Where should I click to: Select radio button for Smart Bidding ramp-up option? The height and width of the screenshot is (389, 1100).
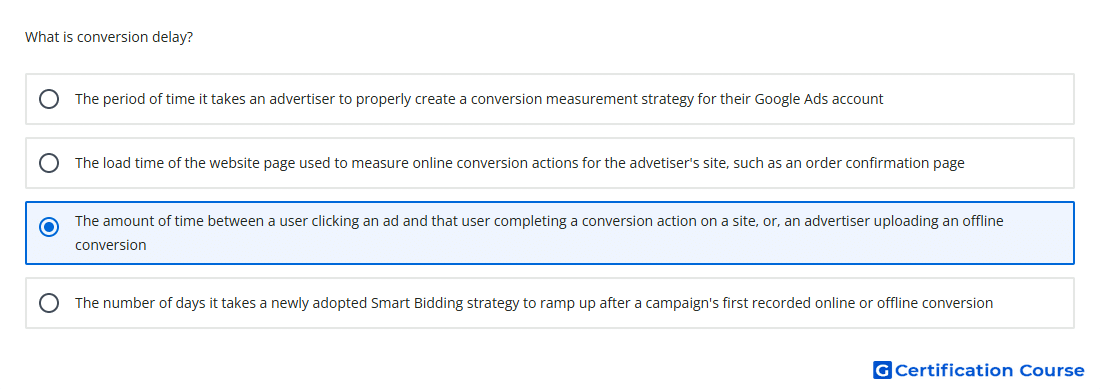[49, 303]
